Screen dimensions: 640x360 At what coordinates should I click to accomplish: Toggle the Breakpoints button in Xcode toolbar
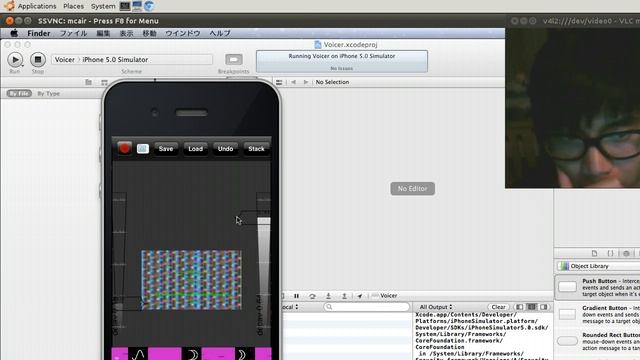pyautogui.click(x=233, y=60)
